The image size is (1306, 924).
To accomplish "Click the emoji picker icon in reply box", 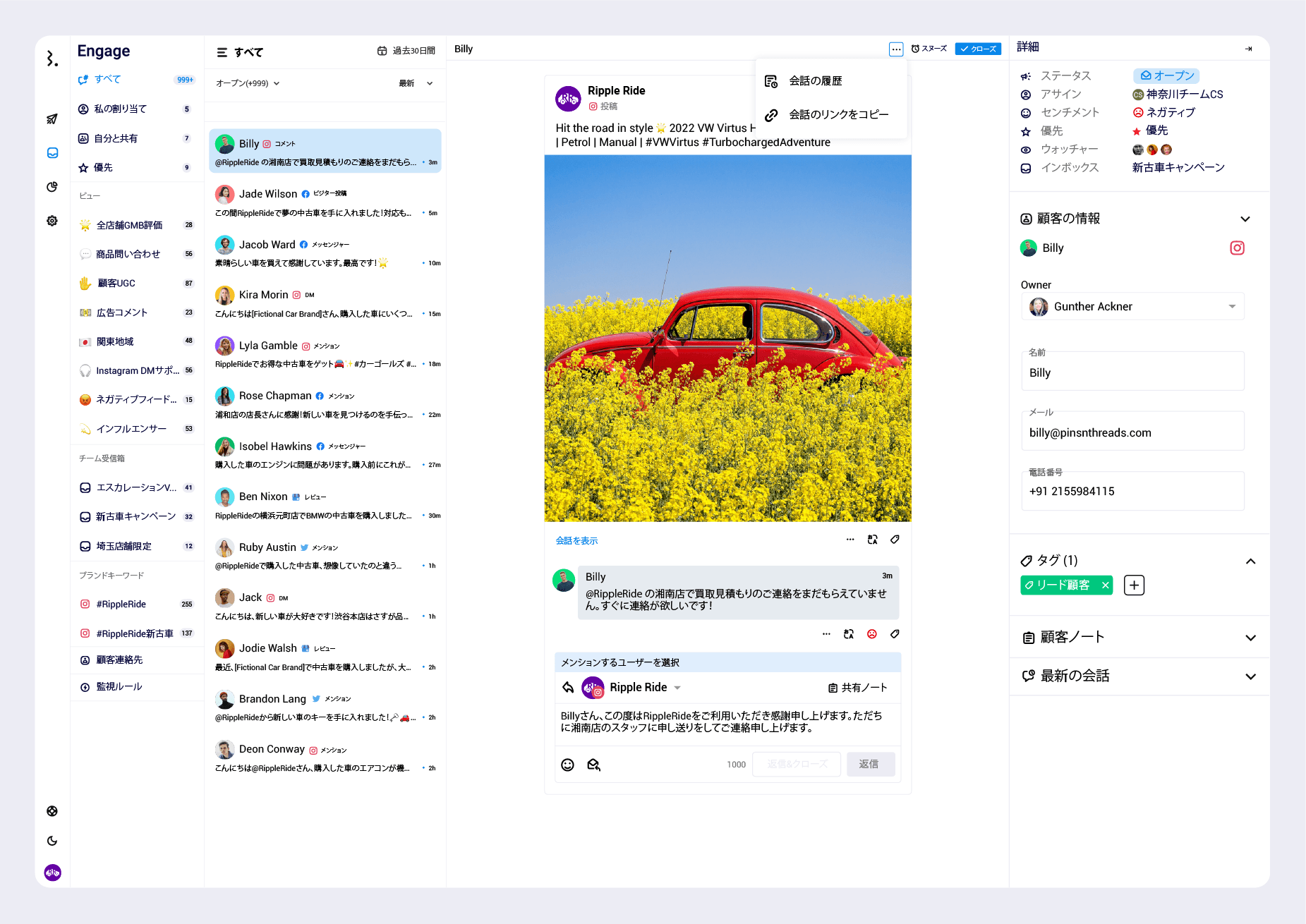I will (x=567, y=765).
